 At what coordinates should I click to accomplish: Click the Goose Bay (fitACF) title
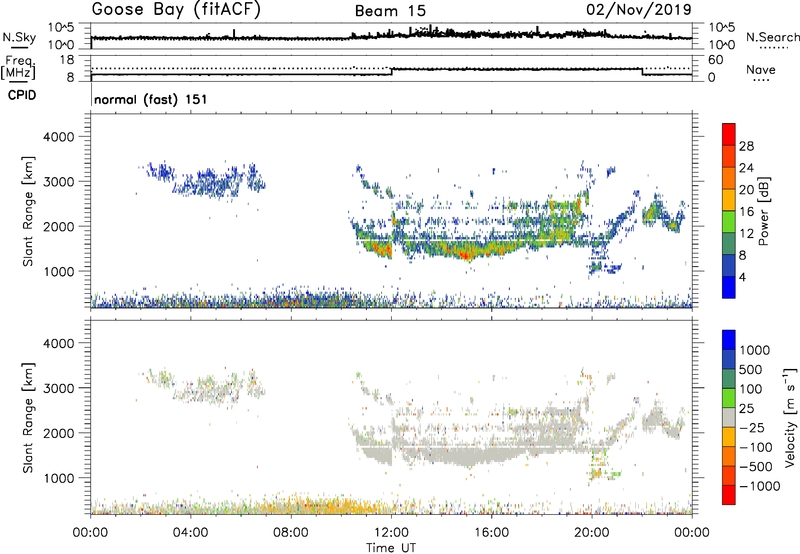[x=176, y=10]
